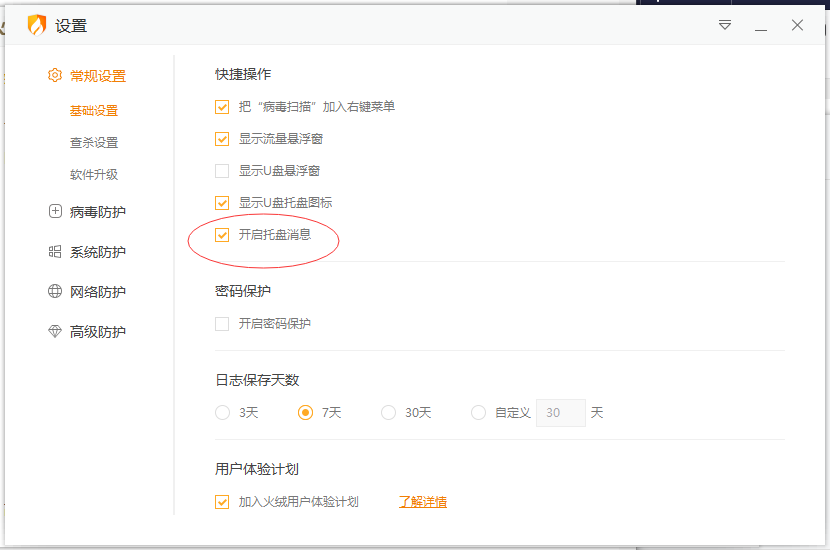Select 高级防护 in the sidebar
This screenshot has width=830, height=550.
98,332
